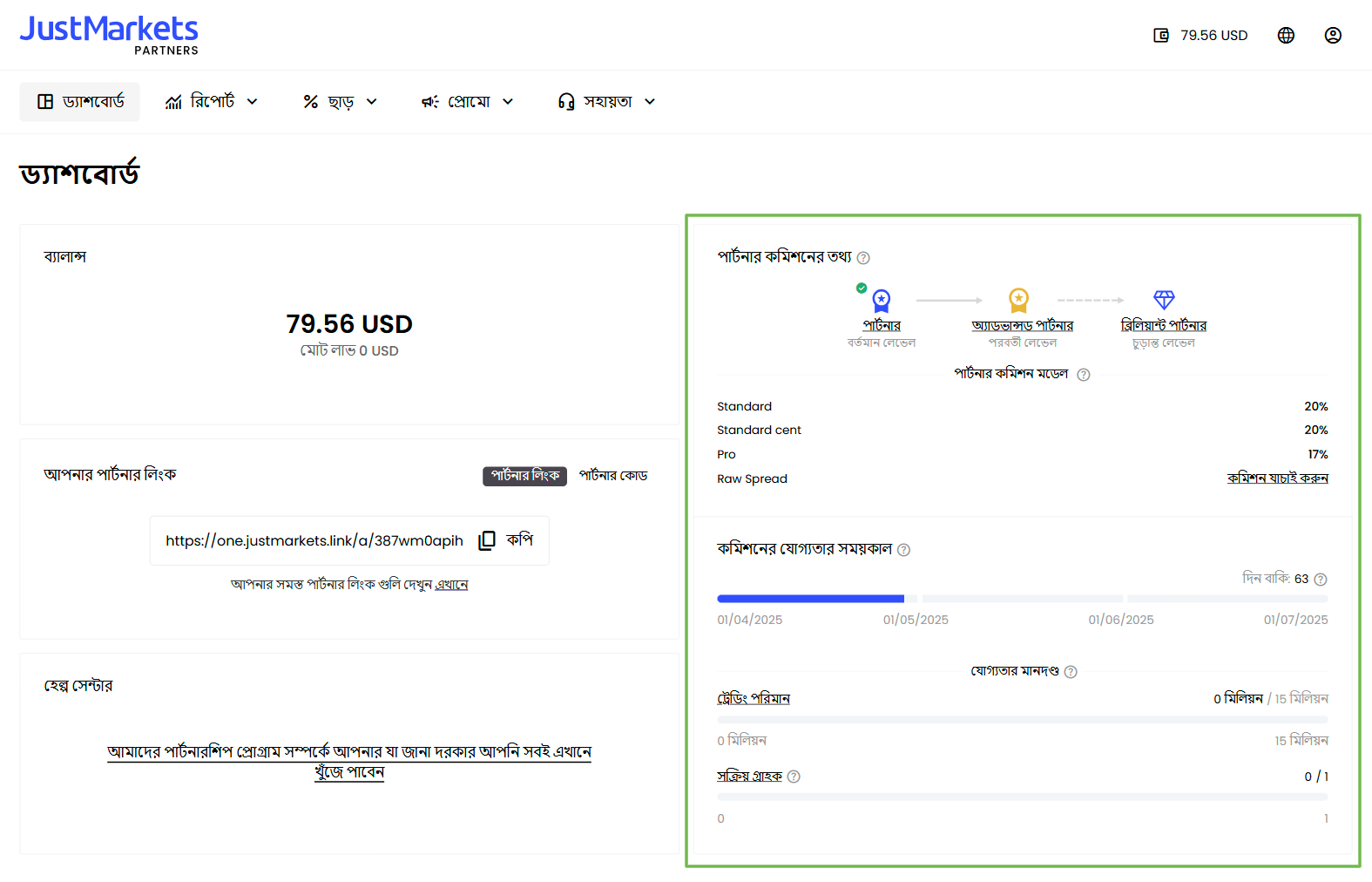This screenshot has width=1372, height=882.
Task: Follow the এখানে link for all partner links
Action: (x=452, y=585)
